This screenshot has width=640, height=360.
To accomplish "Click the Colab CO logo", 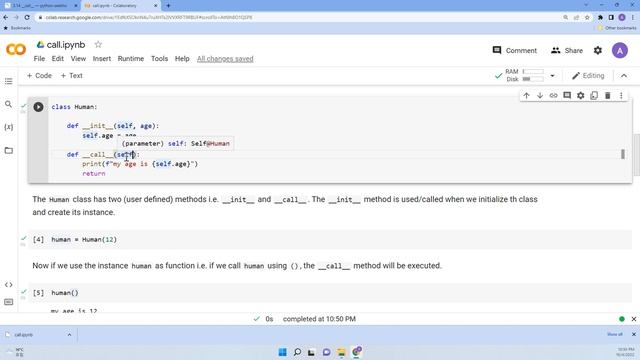I will 16,50.
